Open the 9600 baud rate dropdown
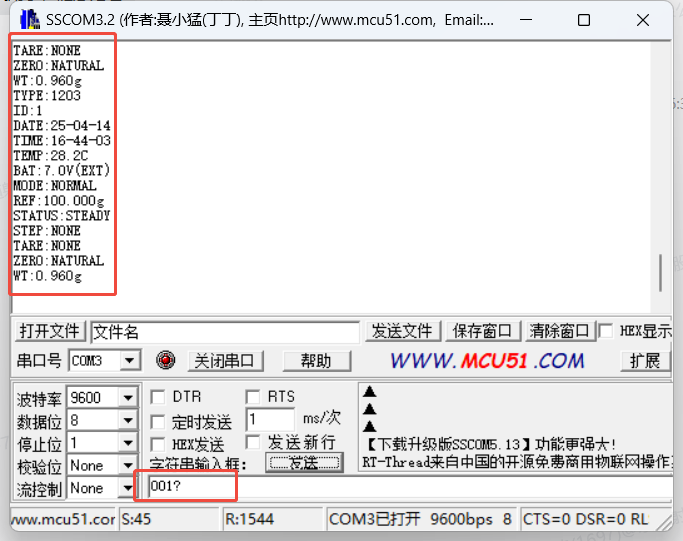Image resolution: width=683 pixels, height=541 pixels. 128,397
